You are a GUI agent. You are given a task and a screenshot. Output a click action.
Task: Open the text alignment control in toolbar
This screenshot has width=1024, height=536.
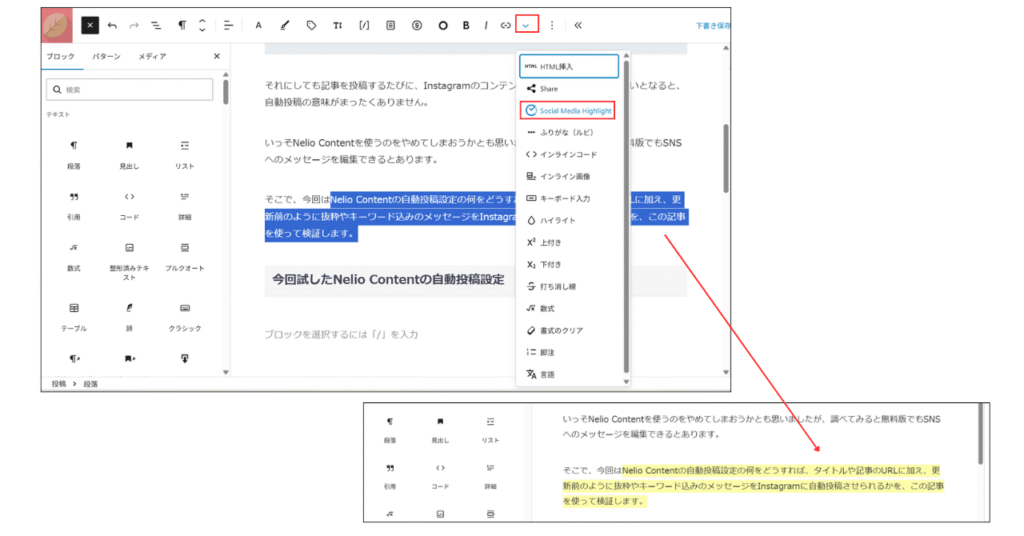coord(228,25)
